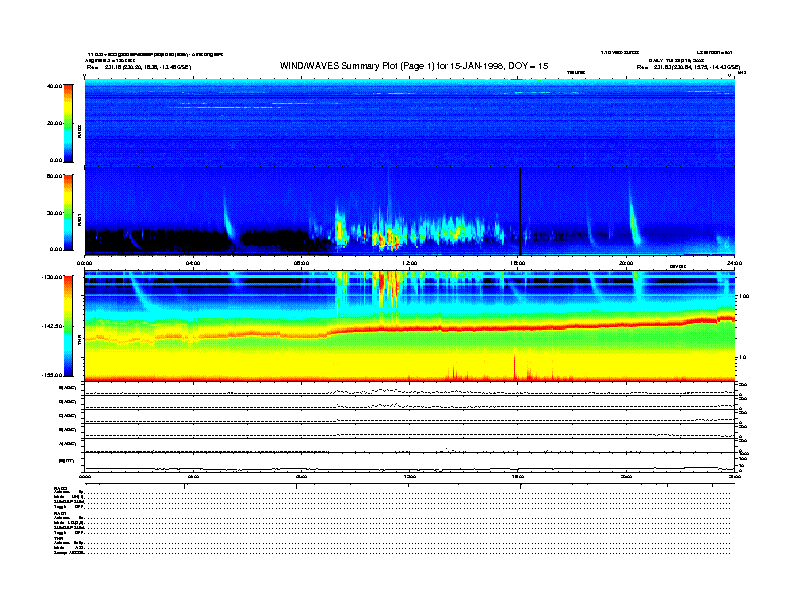Click the 16:00 tick below RAD1 spectrogram
This screenshot has height=612, width=792.
pyautogui.click(x=518, y=263)
